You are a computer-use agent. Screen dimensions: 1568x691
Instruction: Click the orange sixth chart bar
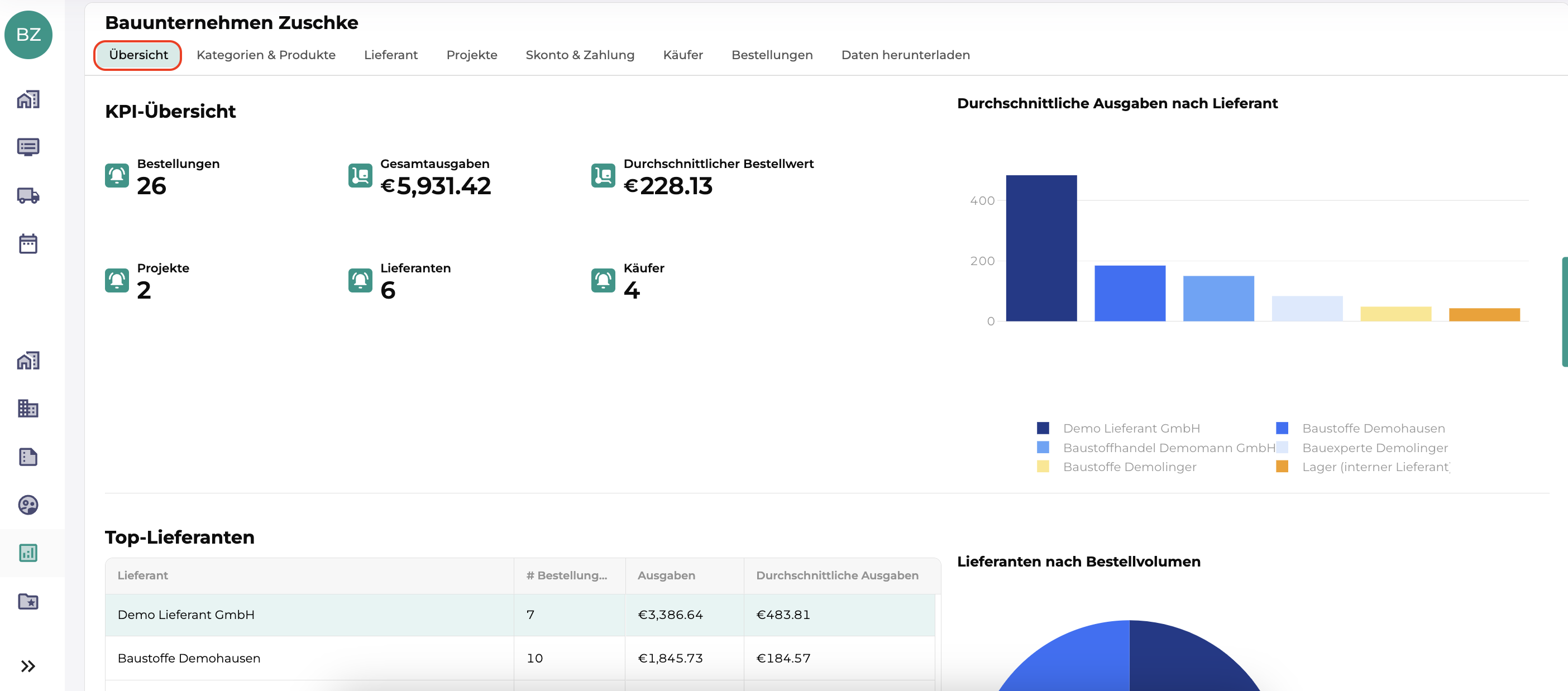1485,314
